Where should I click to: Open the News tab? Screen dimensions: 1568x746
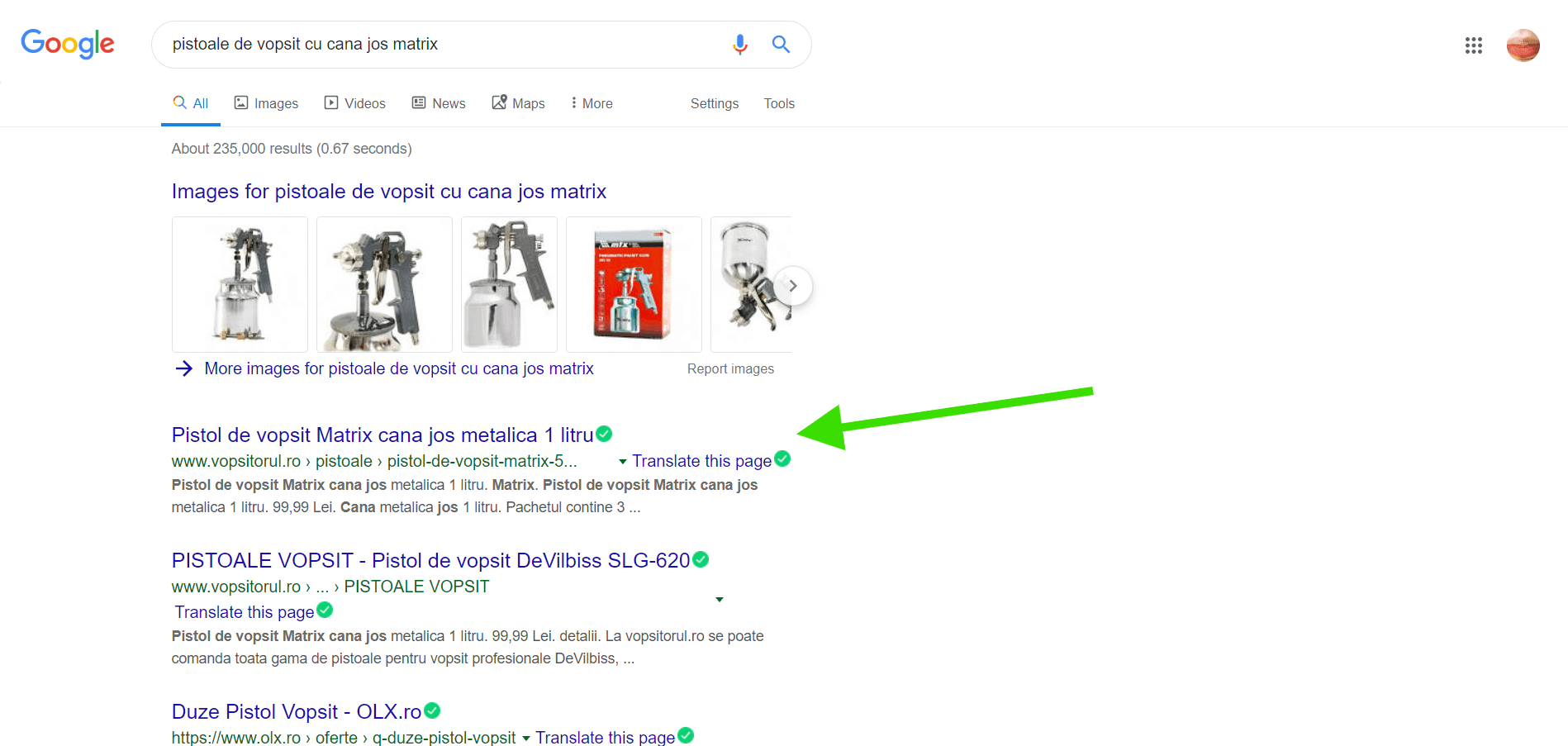(x=439, y=103)
